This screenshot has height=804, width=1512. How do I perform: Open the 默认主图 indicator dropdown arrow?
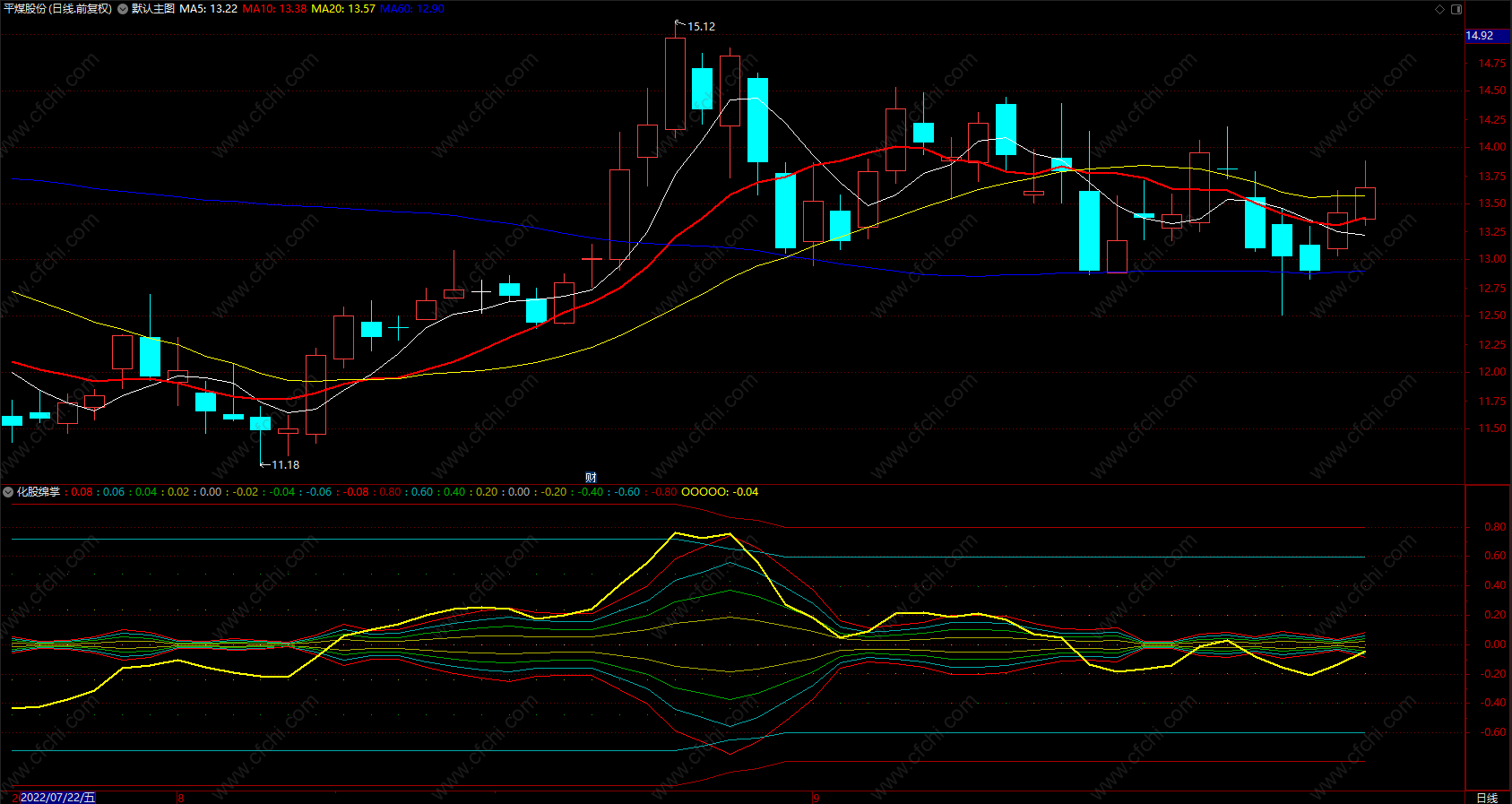123,9
